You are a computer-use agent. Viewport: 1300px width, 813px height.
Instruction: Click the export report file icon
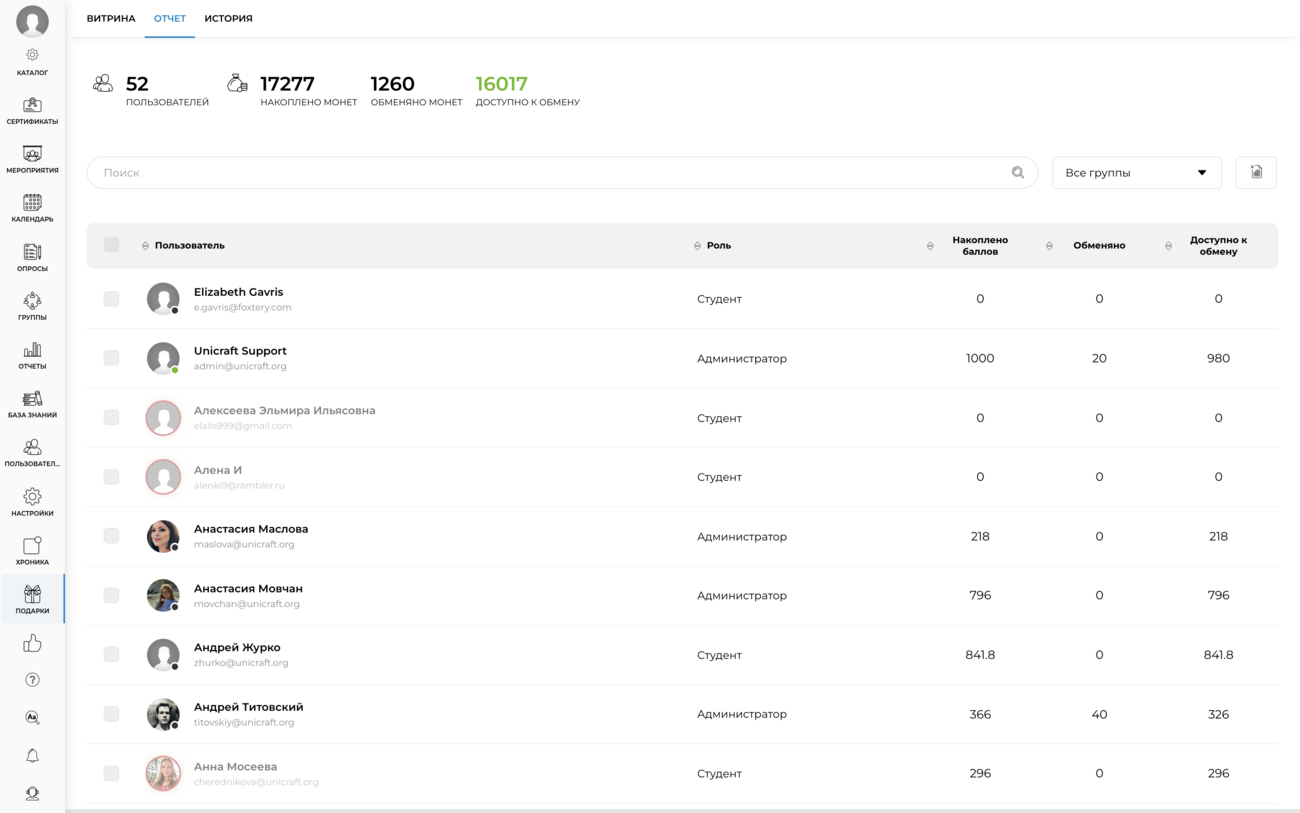(1256, 172)
